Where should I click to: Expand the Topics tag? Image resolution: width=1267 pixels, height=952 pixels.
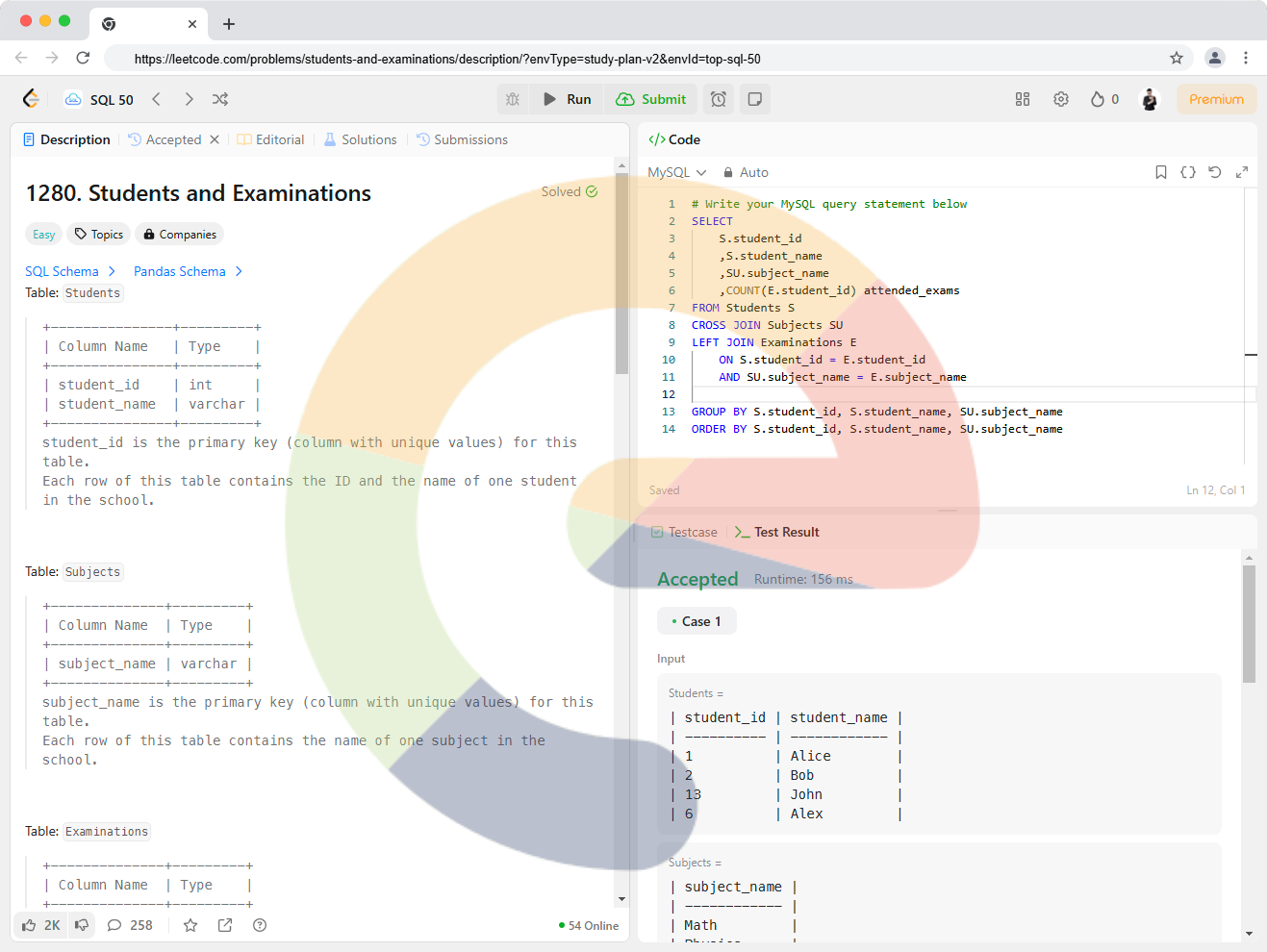coord(99,235)
